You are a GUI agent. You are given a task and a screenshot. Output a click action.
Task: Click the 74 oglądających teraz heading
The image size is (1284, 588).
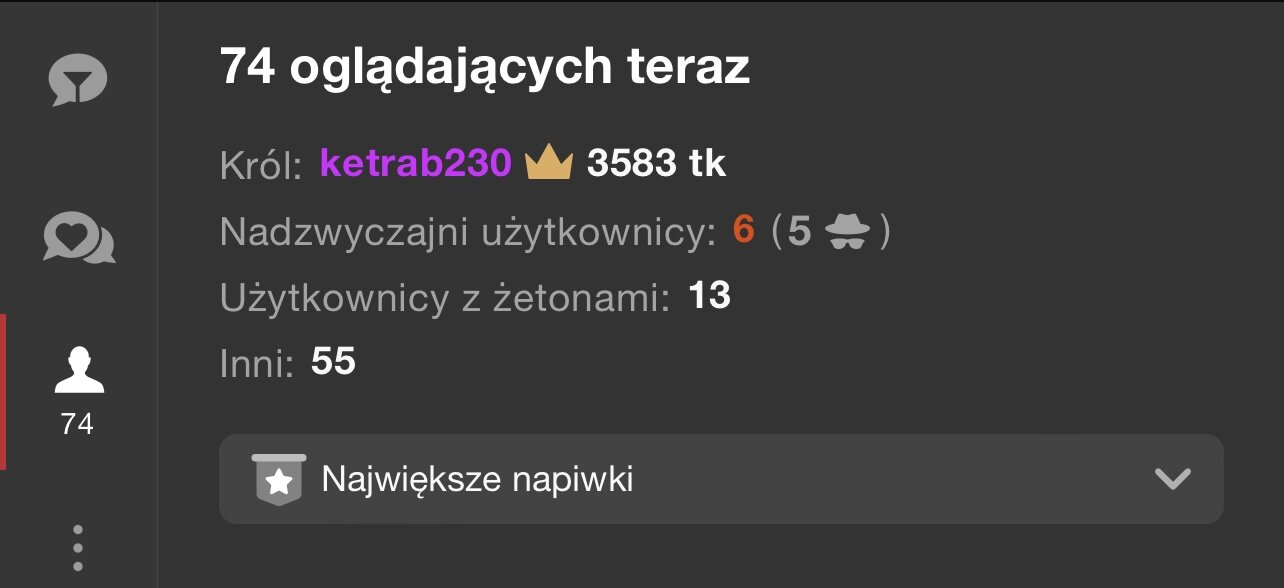tap(485, 69)
